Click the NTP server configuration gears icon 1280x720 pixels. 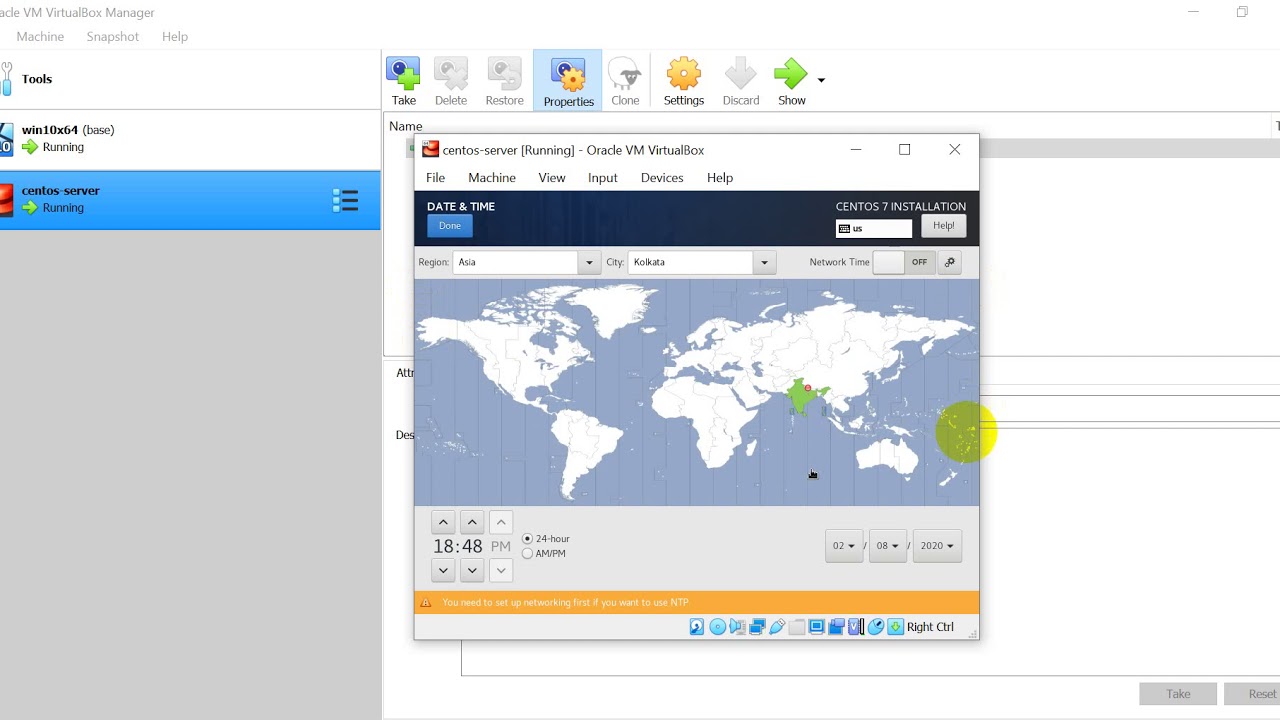coord(950,262)
